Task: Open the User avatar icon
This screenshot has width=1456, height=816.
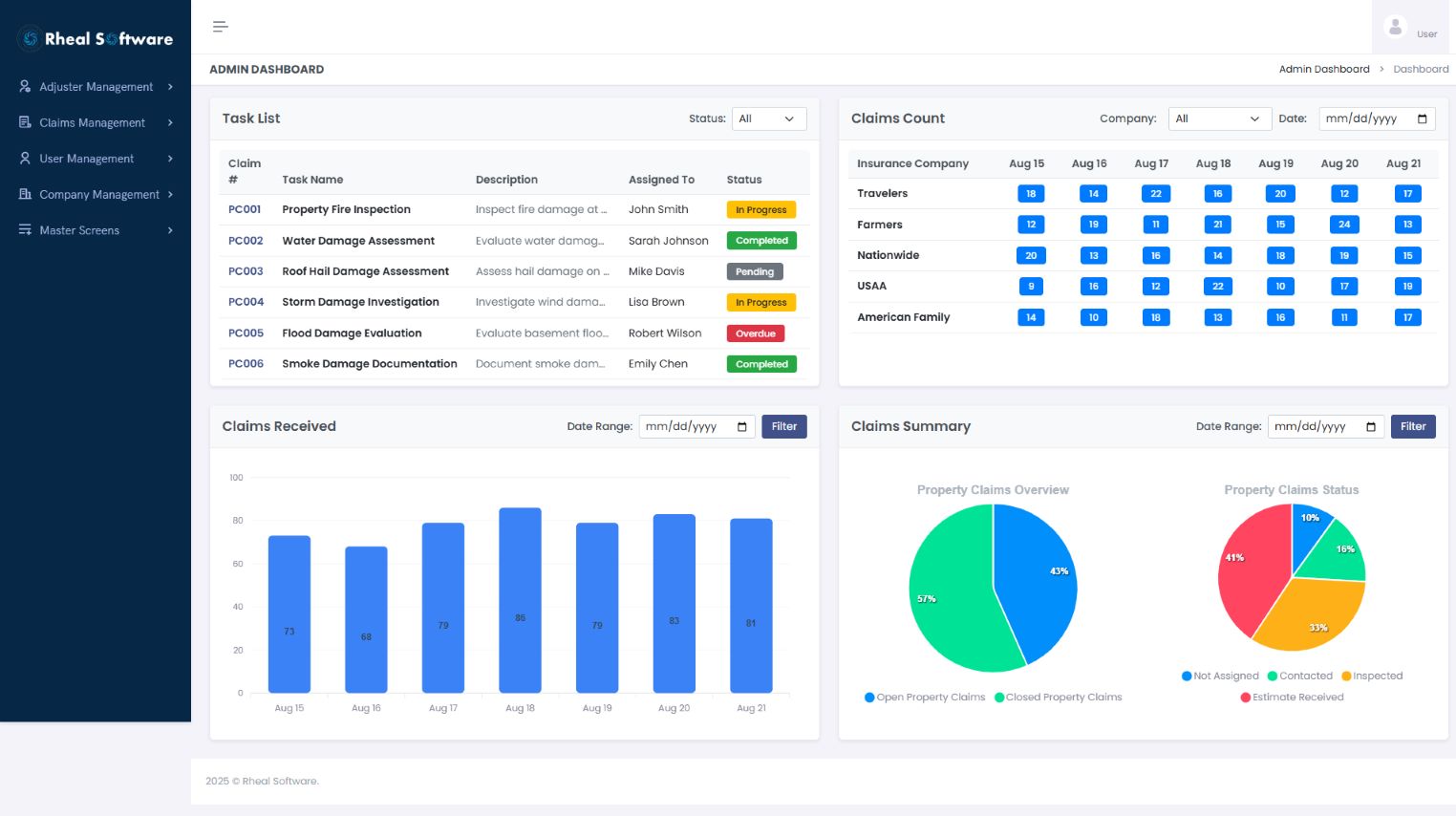Action: point(1395,28)
